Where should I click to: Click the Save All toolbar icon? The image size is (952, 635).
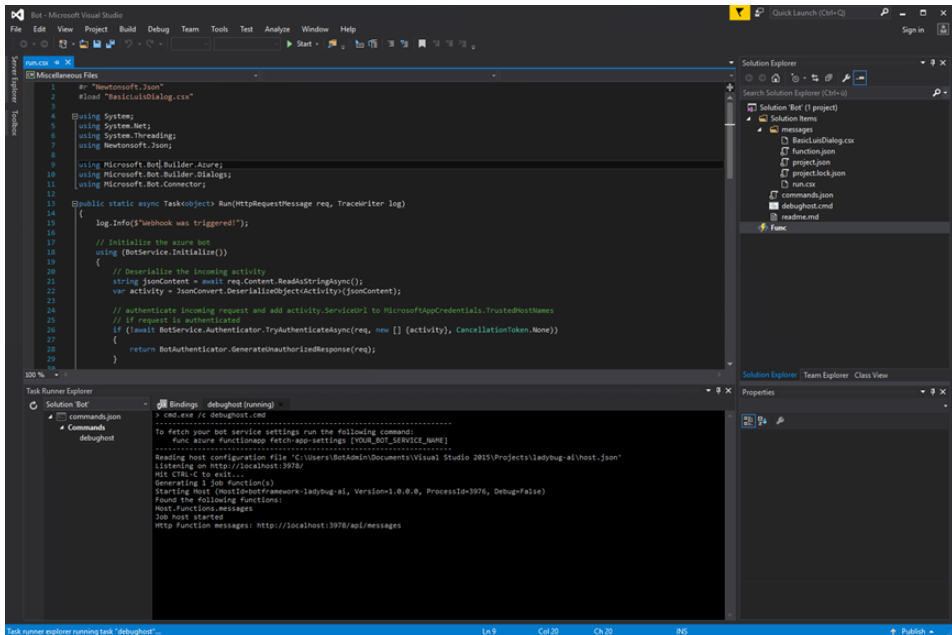click(x=110, y=44)
